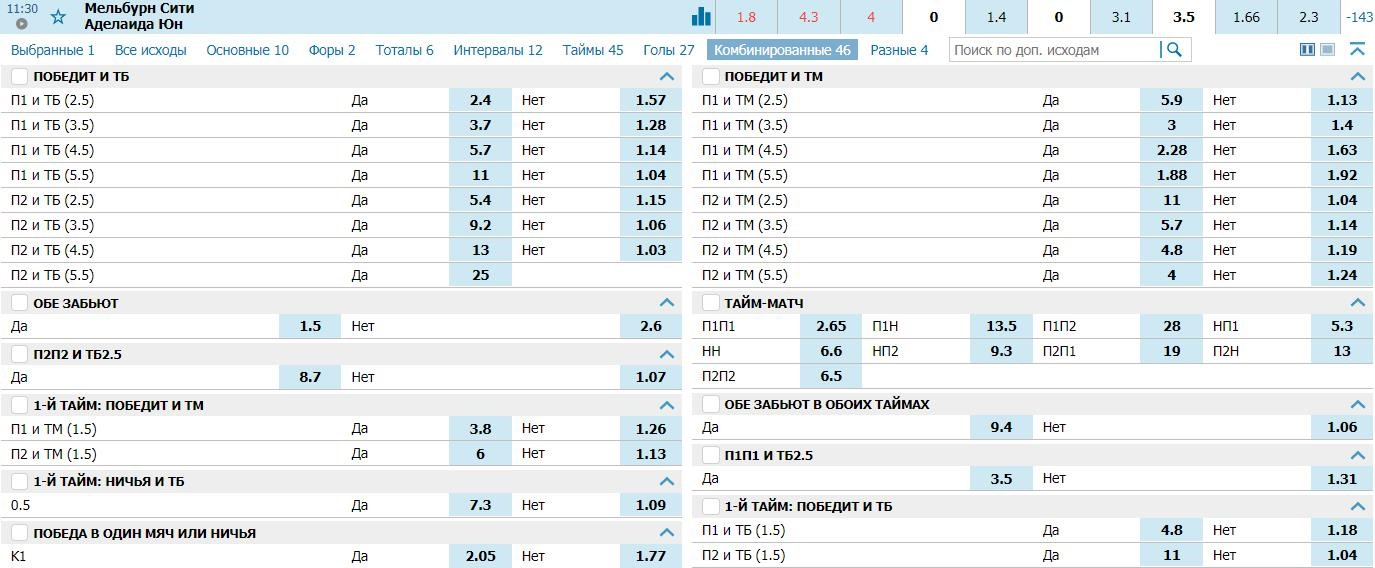Open the Основные 10 tab
The image size is (1375, 568).
click(x=248, y=50)
